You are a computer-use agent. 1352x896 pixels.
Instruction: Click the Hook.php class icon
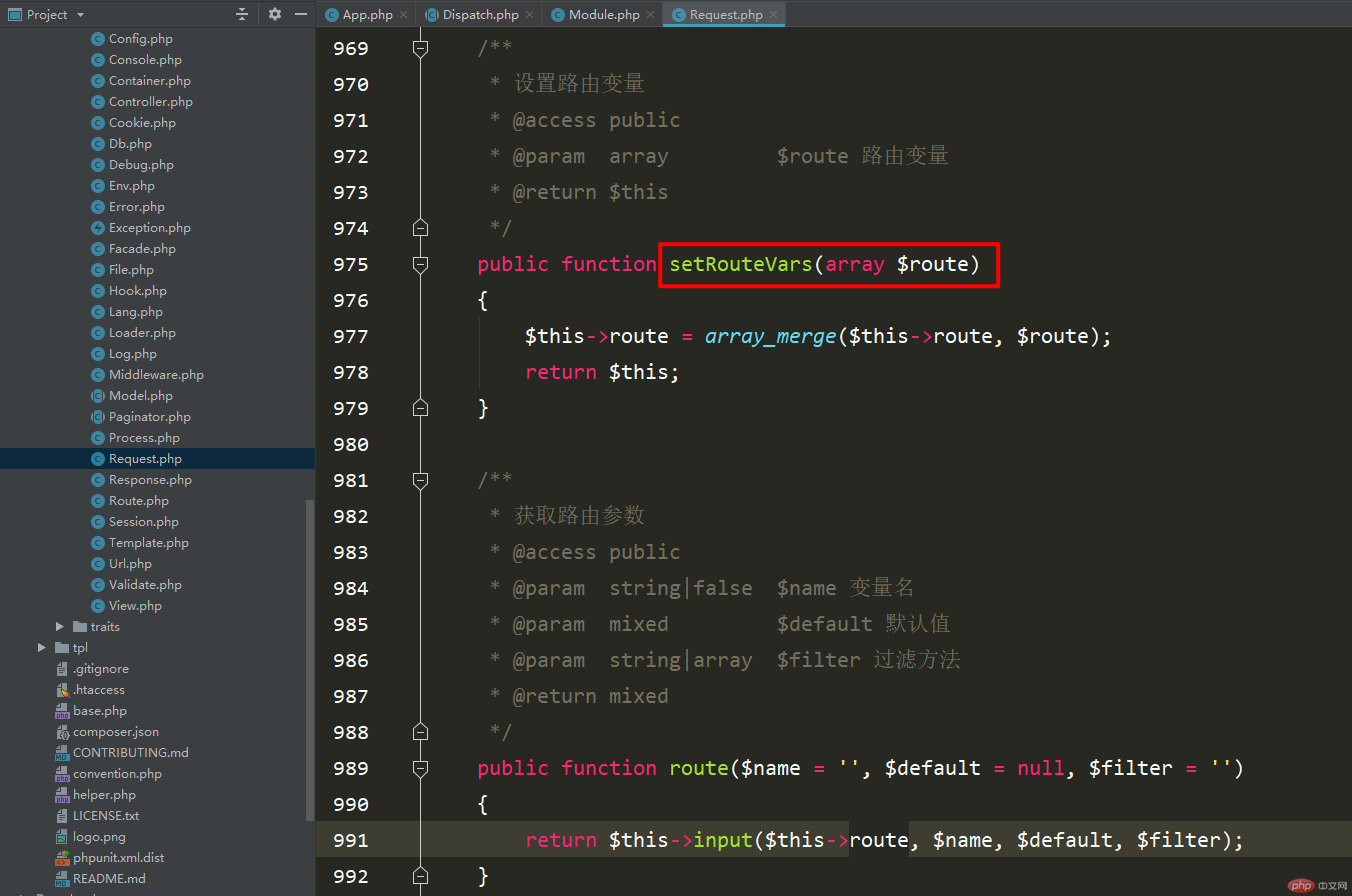click(x=98, y=290)
